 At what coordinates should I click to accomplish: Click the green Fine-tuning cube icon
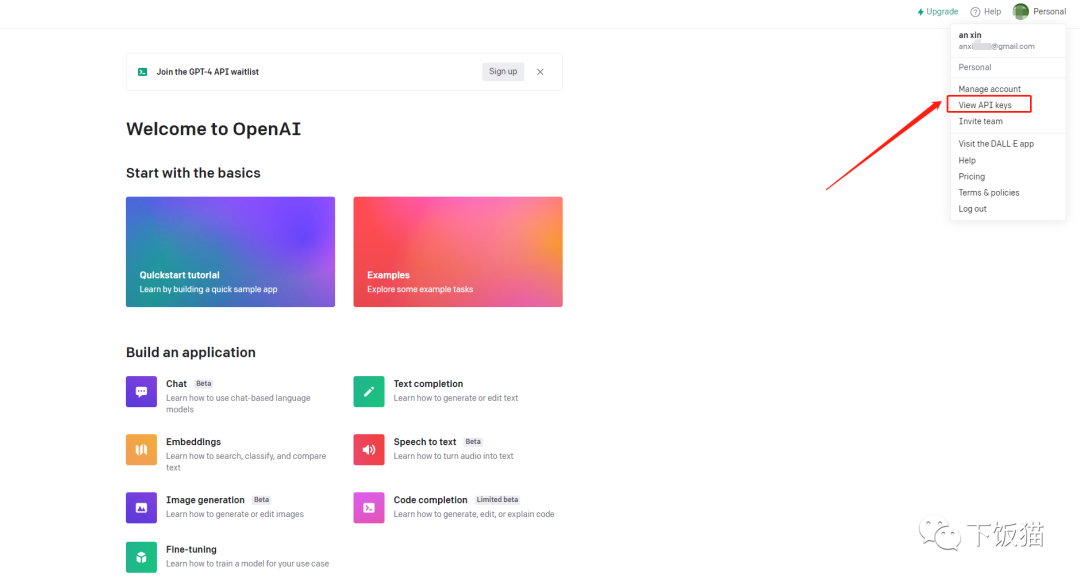(x=141, y=557)
